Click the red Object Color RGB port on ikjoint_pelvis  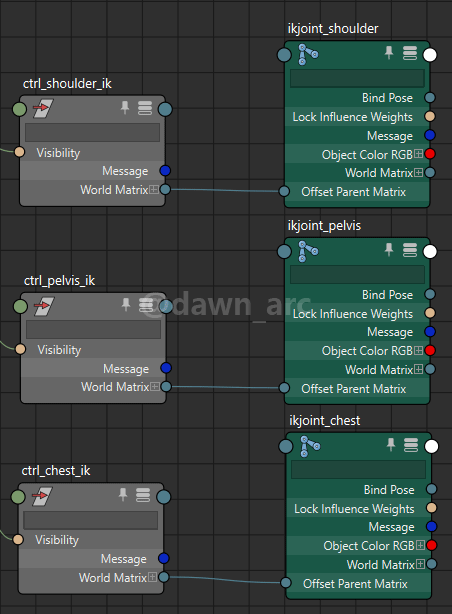(430, 350)
